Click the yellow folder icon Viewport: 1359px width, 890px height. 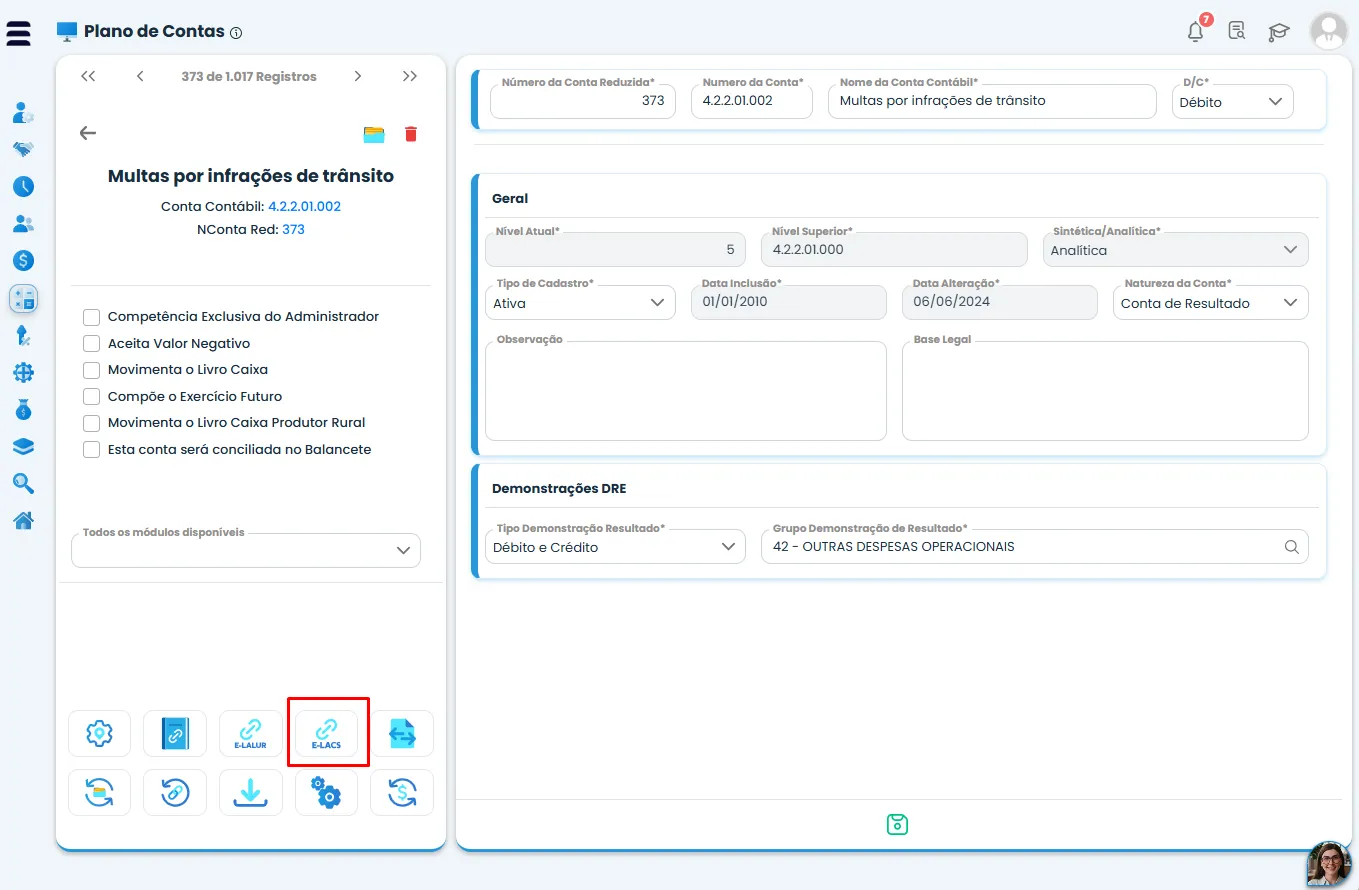tap(374, 134)
